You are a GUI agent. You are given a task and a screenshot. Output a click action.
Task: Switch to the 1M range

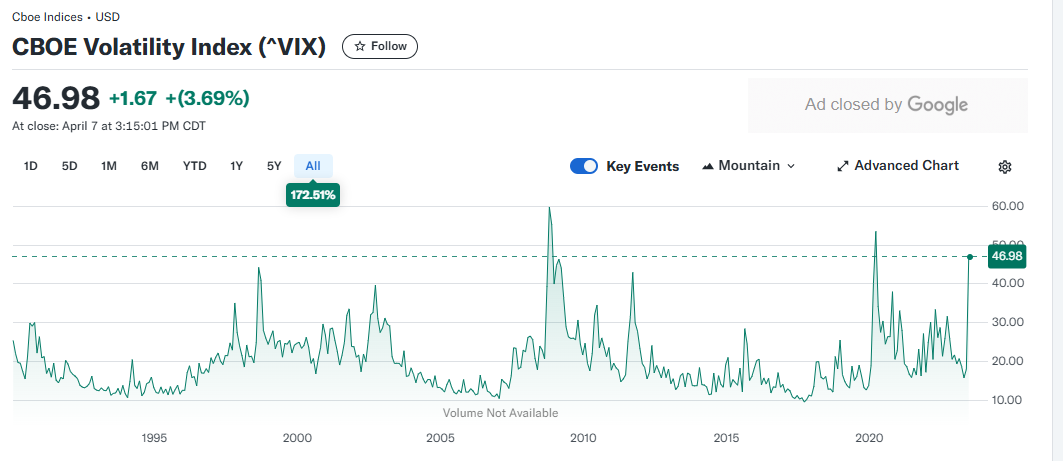coord(109,166)
